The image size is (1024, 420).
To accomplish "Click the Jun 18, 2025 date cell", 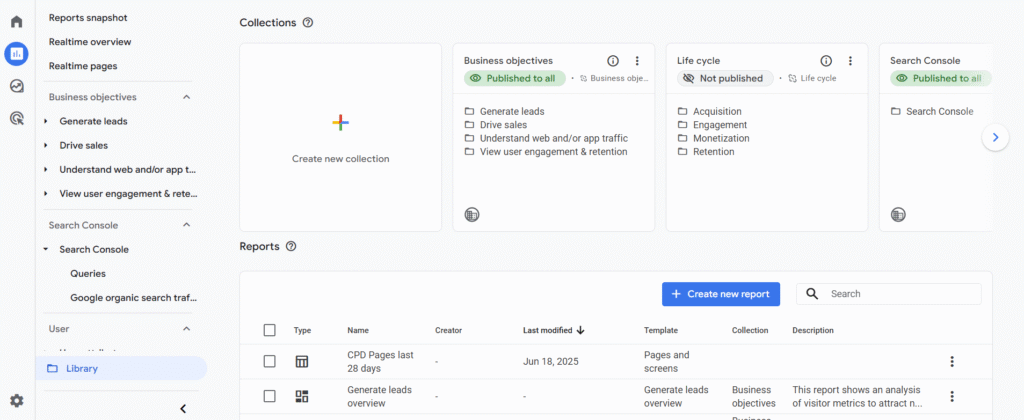I will [x=551, y=361].
